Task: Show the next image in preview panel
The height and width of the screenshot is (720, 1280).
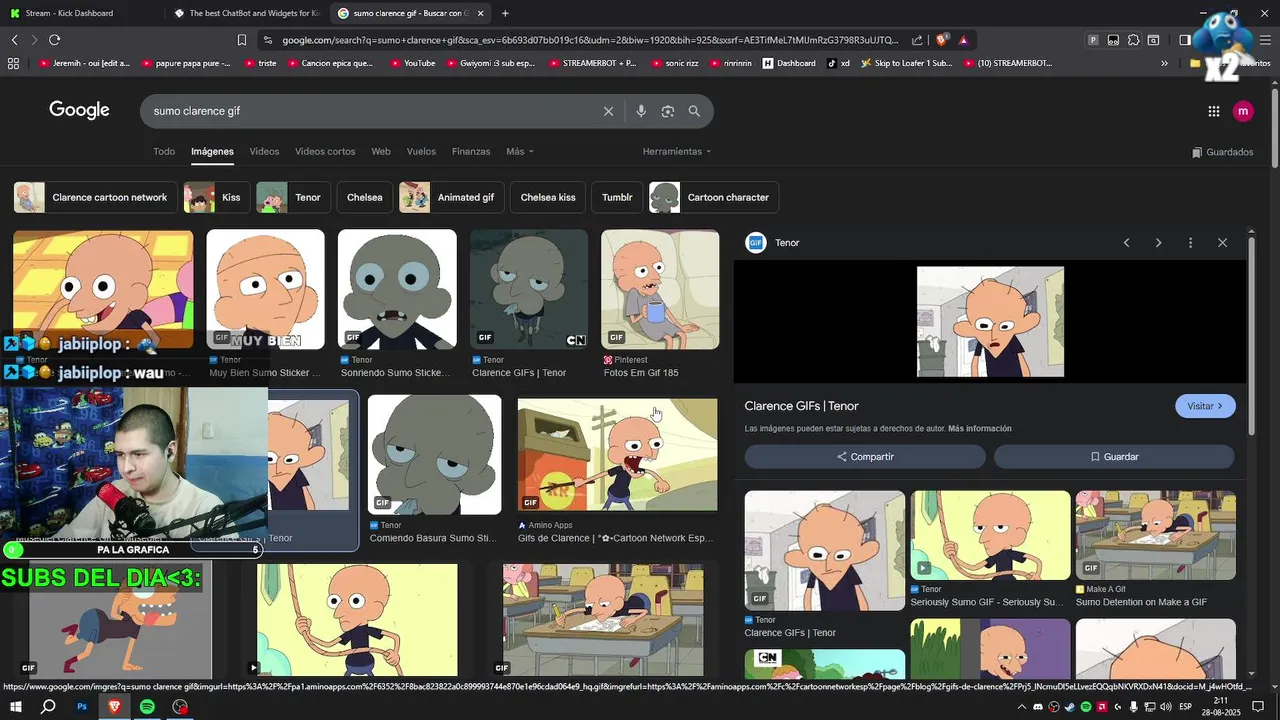Action: coord(1158,243)
